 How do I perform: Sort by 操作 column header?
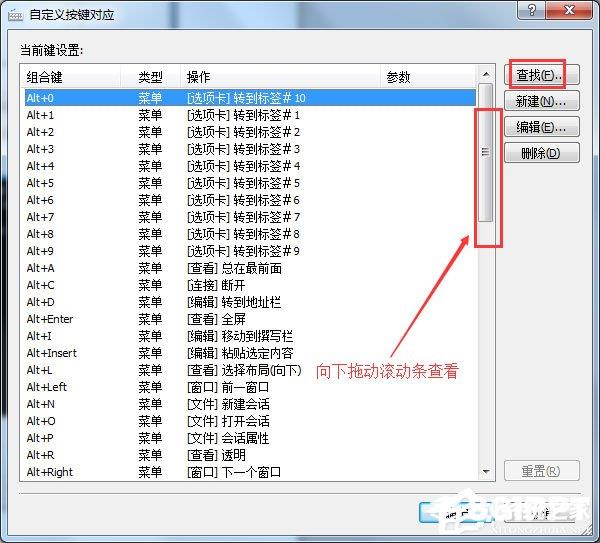(280, 77)
